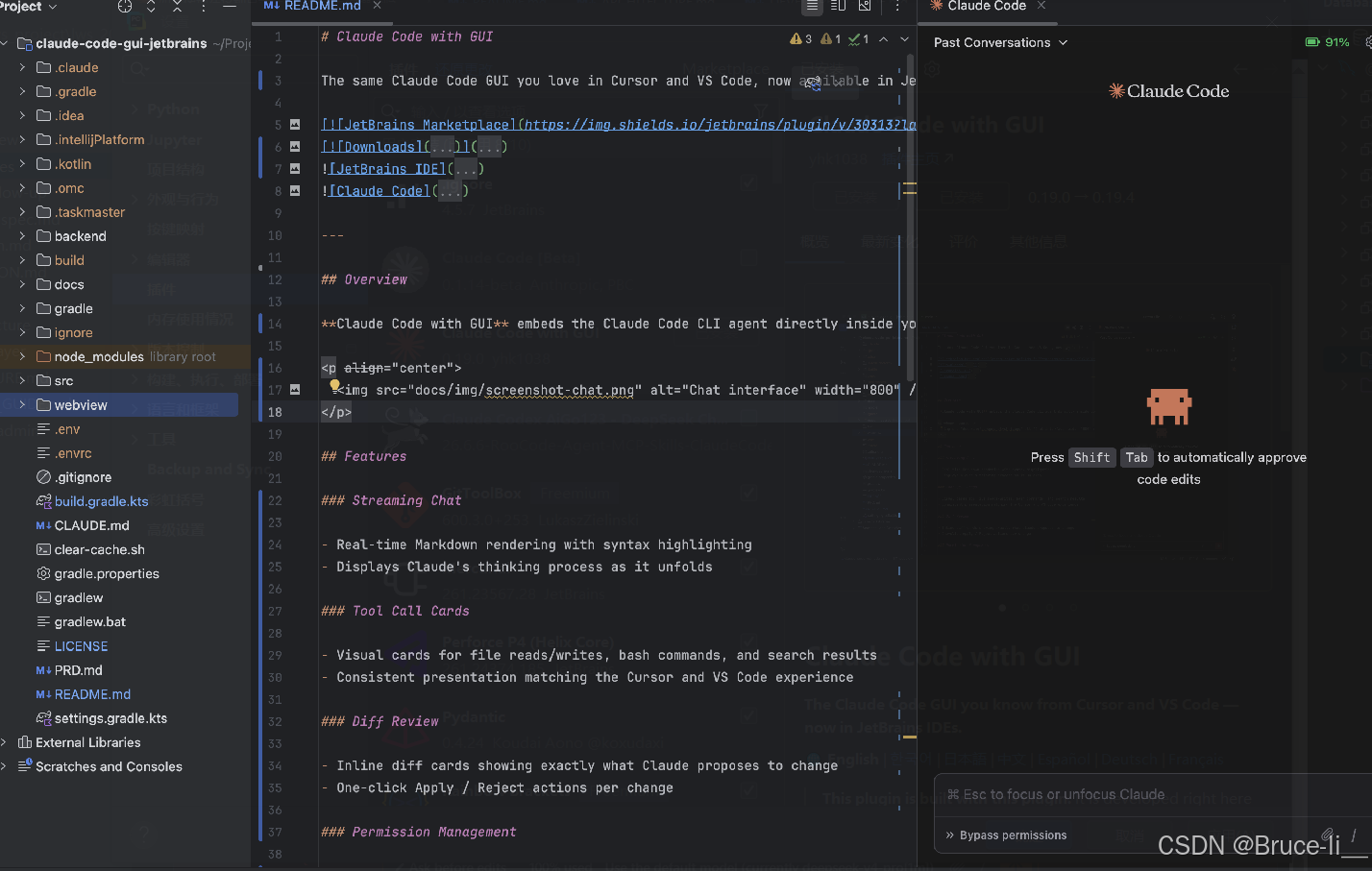Expand the .claude folder
Viewport: 1372px width, 871px height.
22,67
